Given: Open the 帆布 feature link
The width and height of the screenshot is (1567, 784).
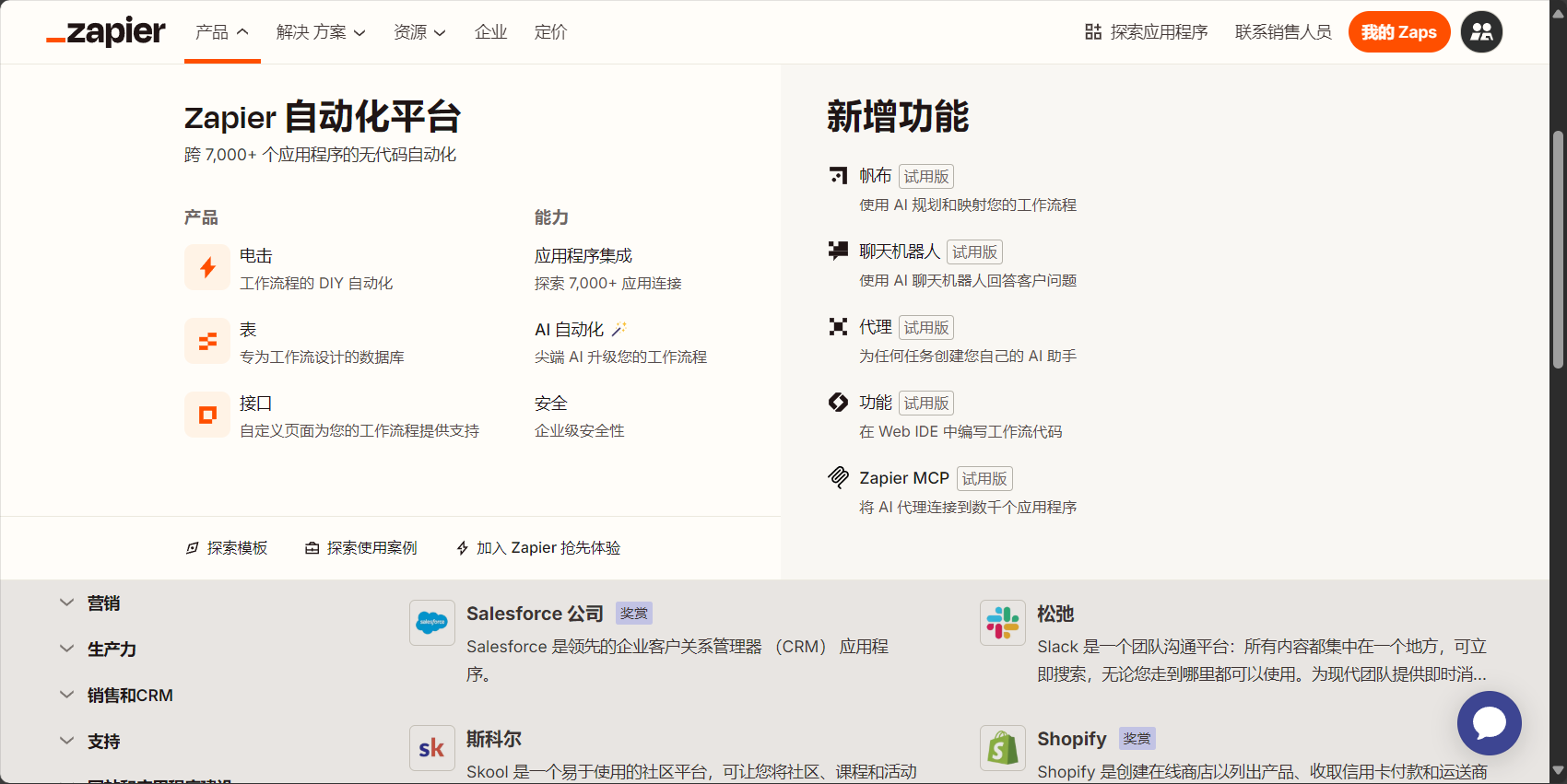Looking at the screenshot, I should point(876,175).
